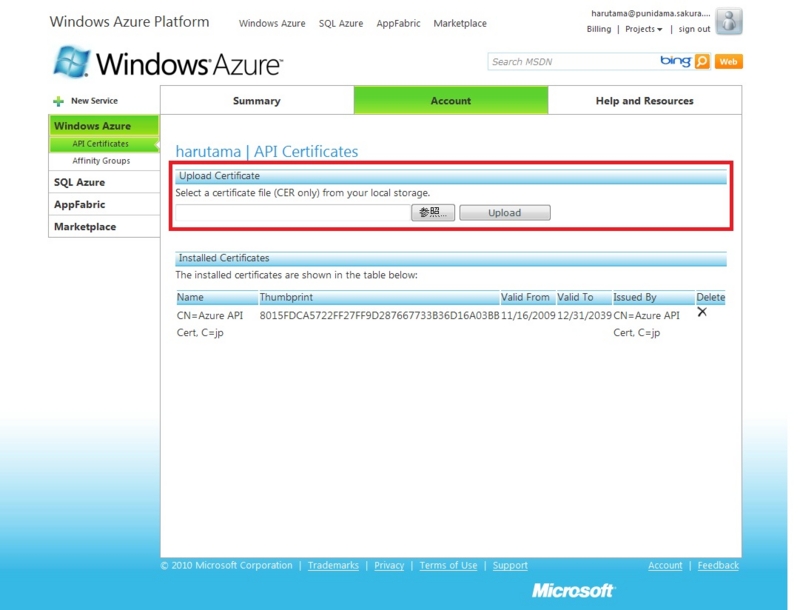800x610 pixels.
Task: Click the harutama@punidama.sakura account name
Action: tap(651, 13)
